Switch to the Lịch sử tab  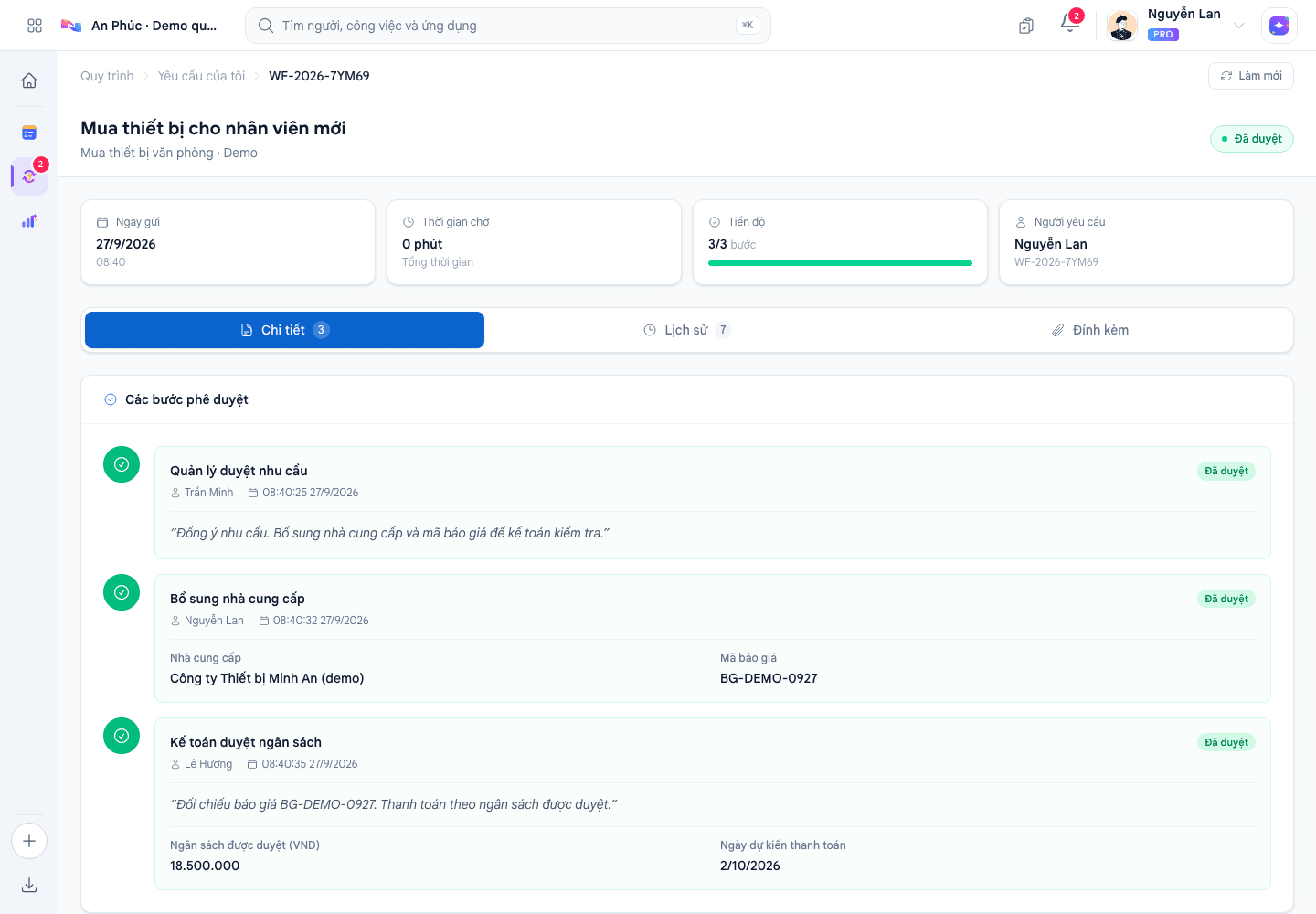687,330
